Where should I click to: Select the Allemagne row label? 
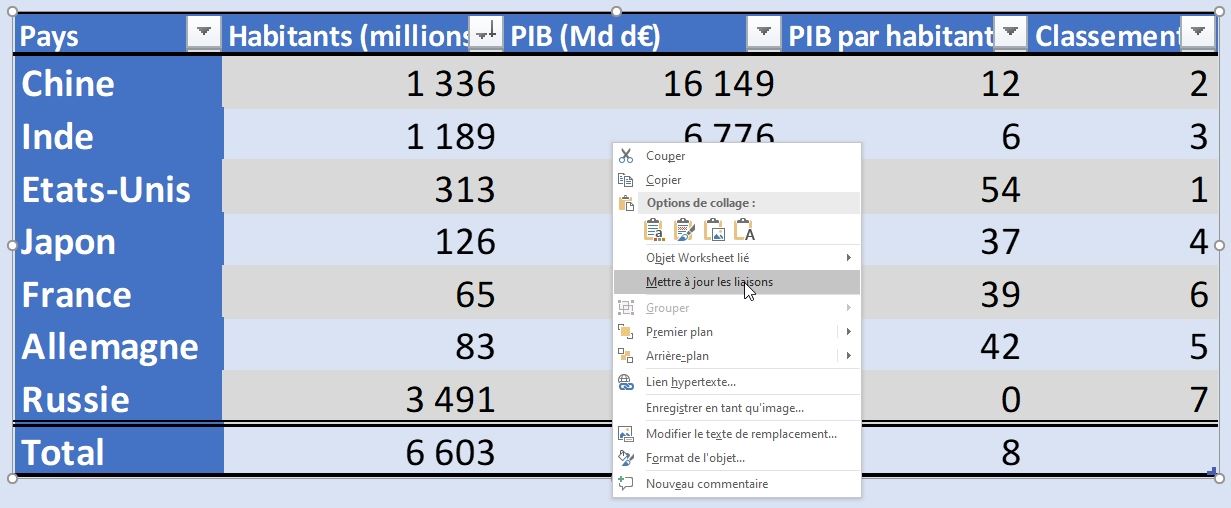point(110,347)
